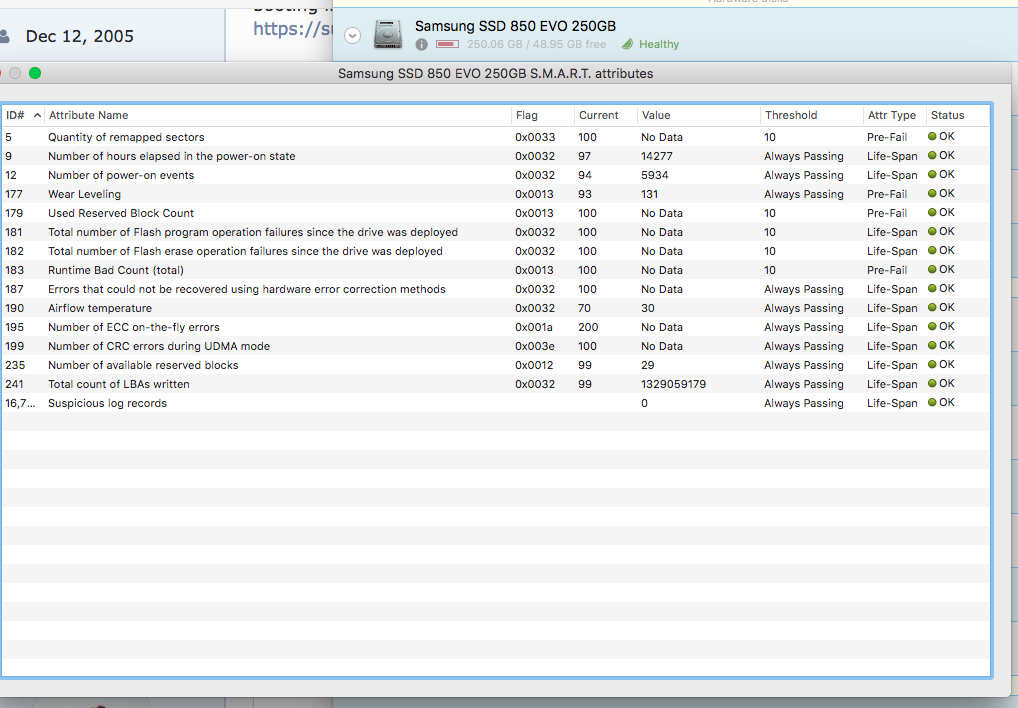Click green OK status dot for Wear Leveling
The width and height of the screenshot is (1018, 708).
932,193
